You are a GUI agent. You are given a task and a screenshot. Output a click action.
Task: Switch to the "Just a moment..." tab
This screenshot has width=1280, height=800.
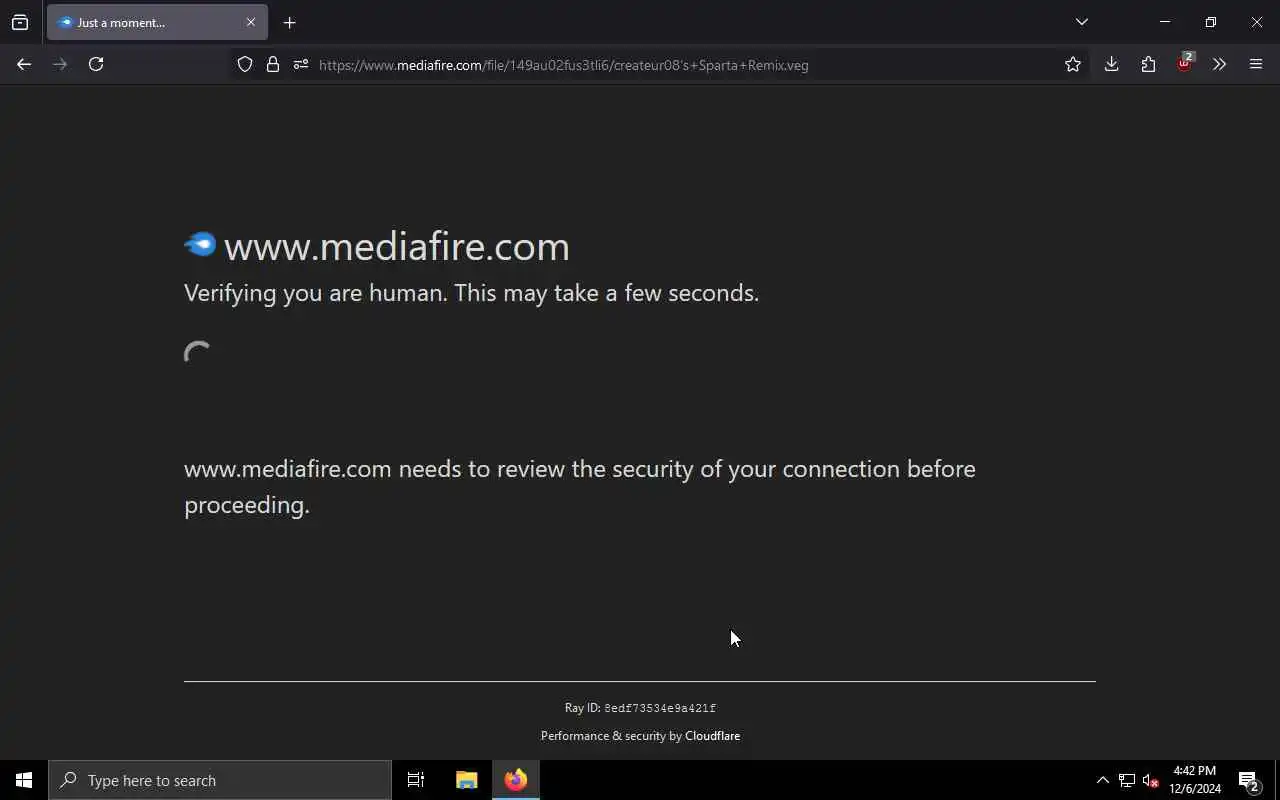157,22
